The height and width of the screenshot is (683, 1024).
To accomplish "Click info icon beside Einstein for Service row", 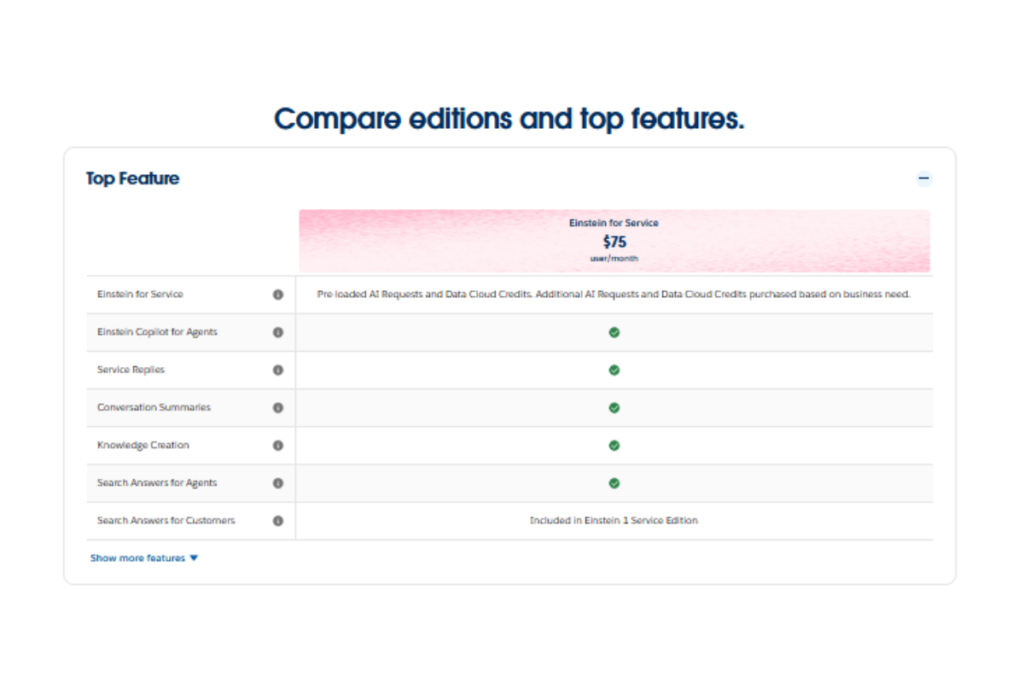I will (x=278, y=294).
